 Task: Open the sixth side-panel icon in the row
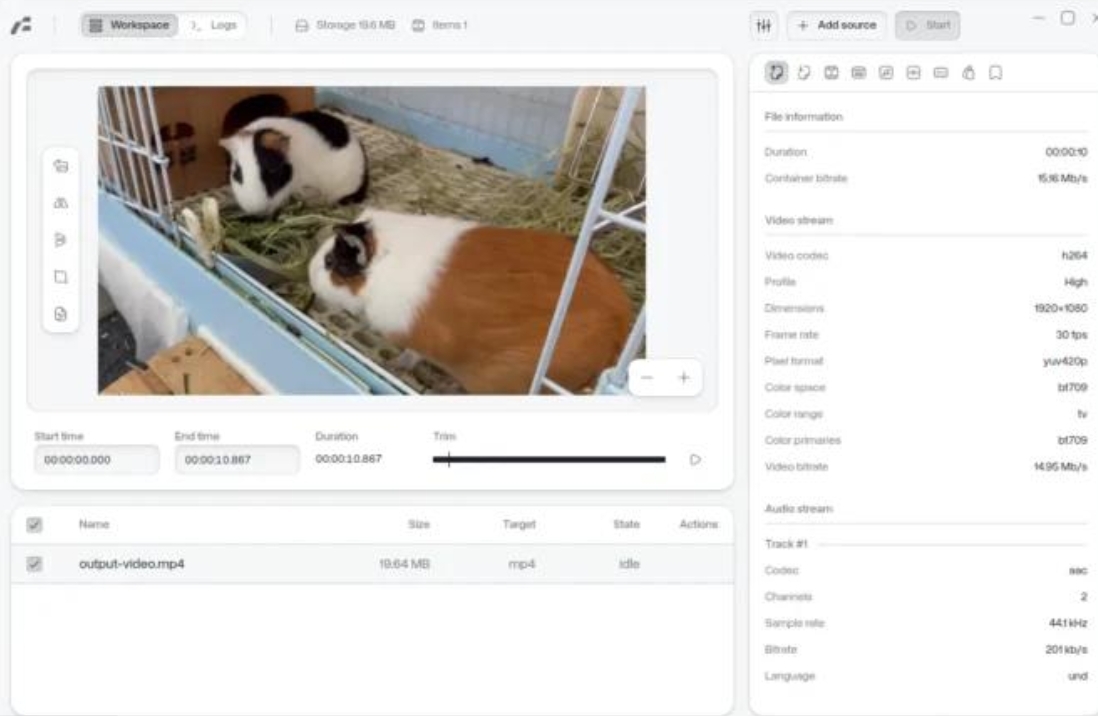click(913, 72)
